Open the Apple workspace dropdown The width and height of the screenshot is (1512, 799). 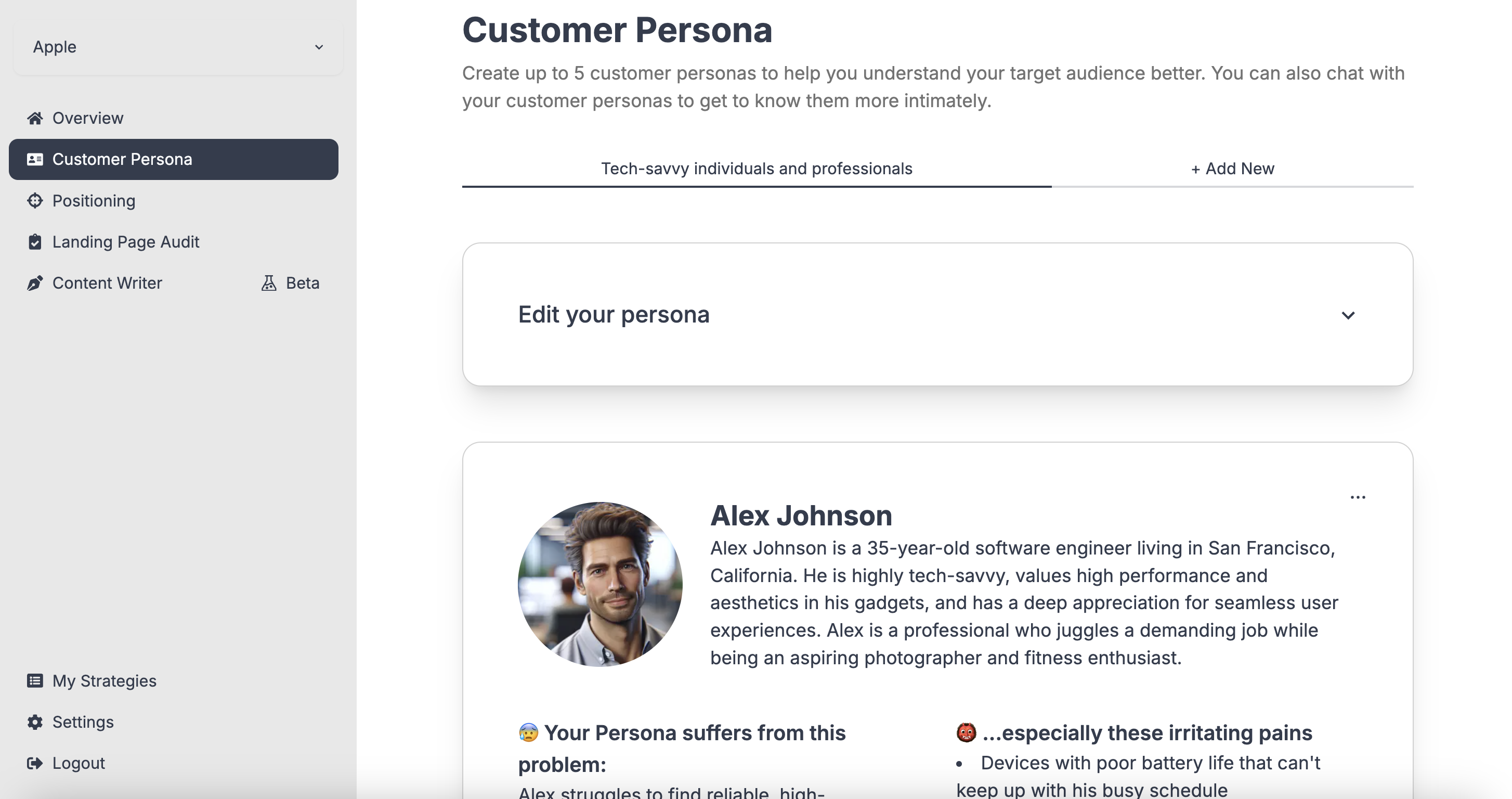coord(177,47)
